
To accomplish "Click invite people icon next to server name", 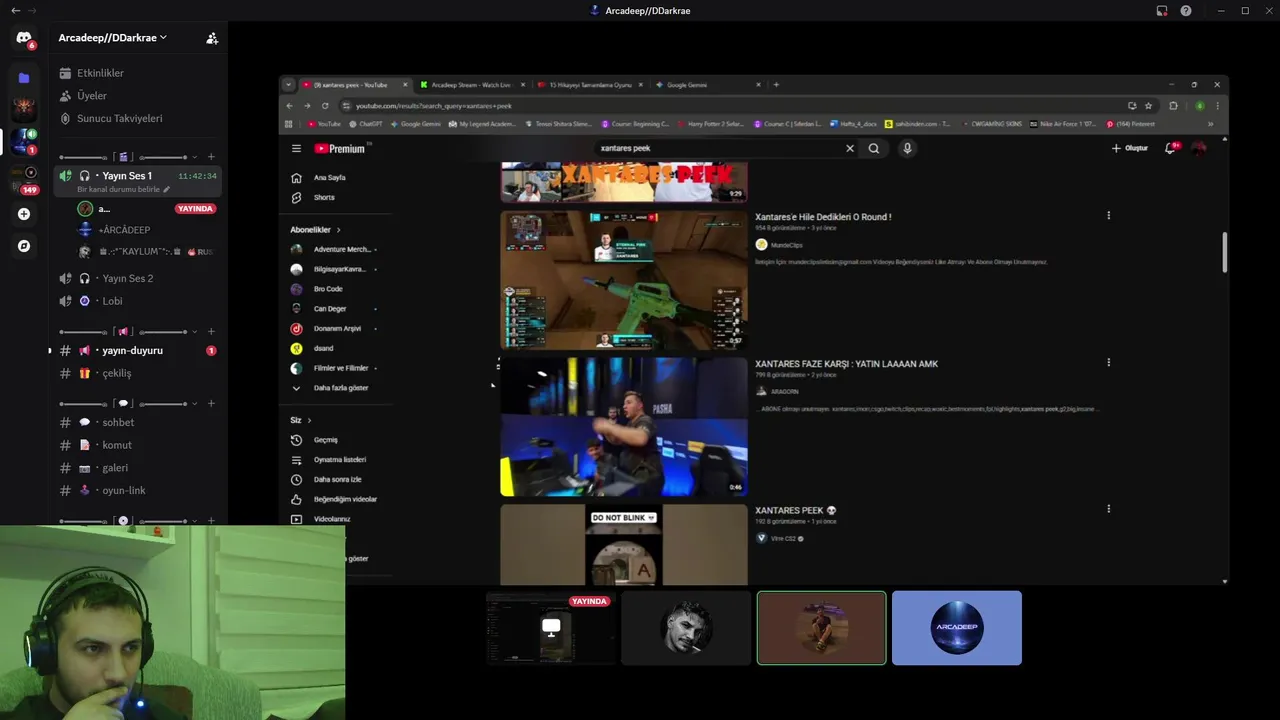I will [212, 38].
